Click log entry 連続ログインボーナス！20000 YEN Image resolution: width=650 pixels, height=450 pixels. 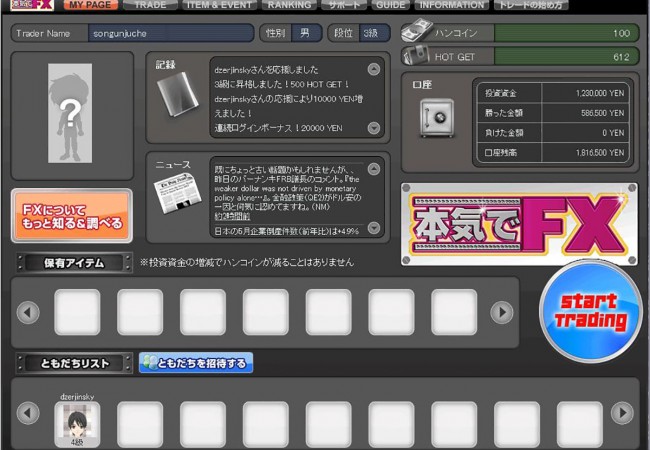tap(278, 128)
